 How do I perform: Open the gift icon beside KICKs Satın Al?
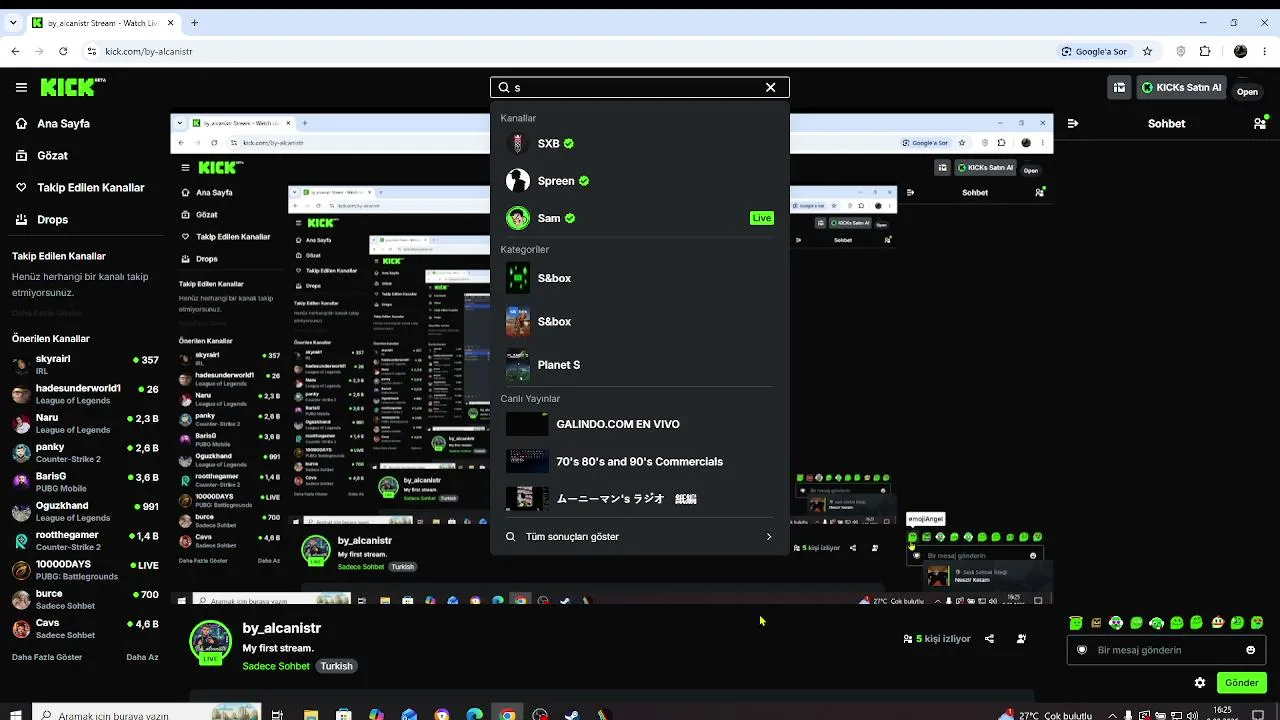(x=1121, y=88)
